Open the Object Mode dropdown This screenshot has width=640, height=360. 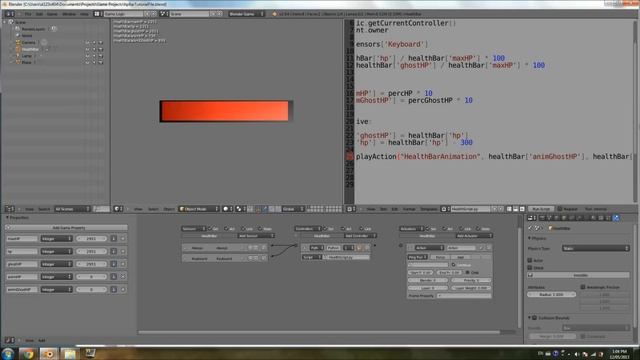[x=199, y=209]
